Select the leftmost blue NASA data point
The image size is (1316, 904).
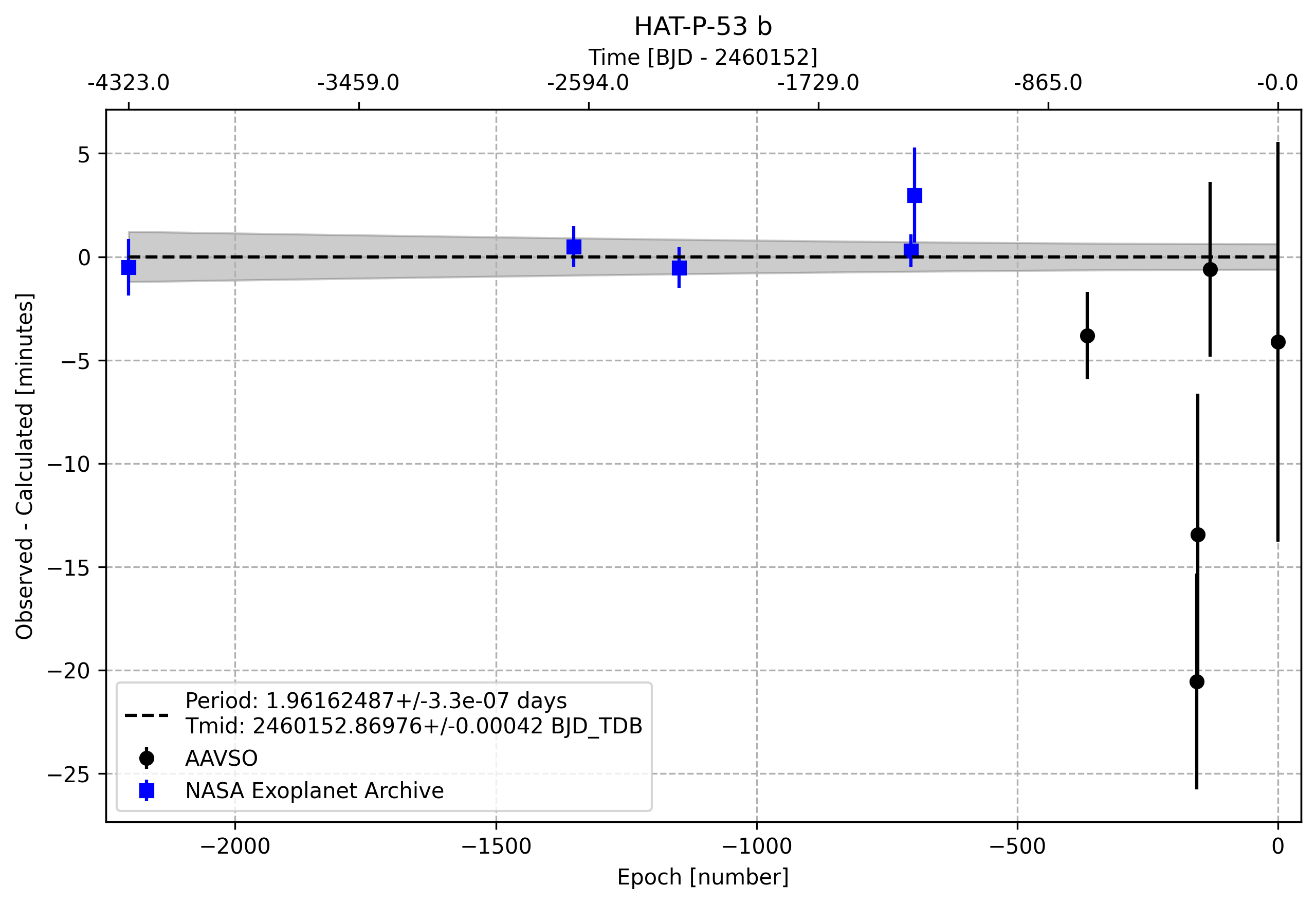[129, 267]
